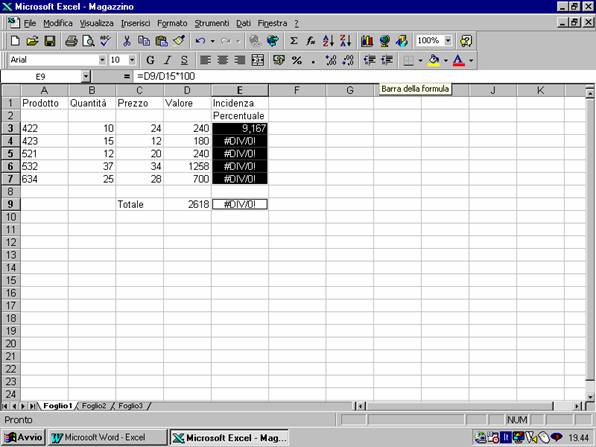Image resolution: width=596 pixels, height=447 pixels.
Task: Open the Paste Function fx icon
Action: pos(311,41)
